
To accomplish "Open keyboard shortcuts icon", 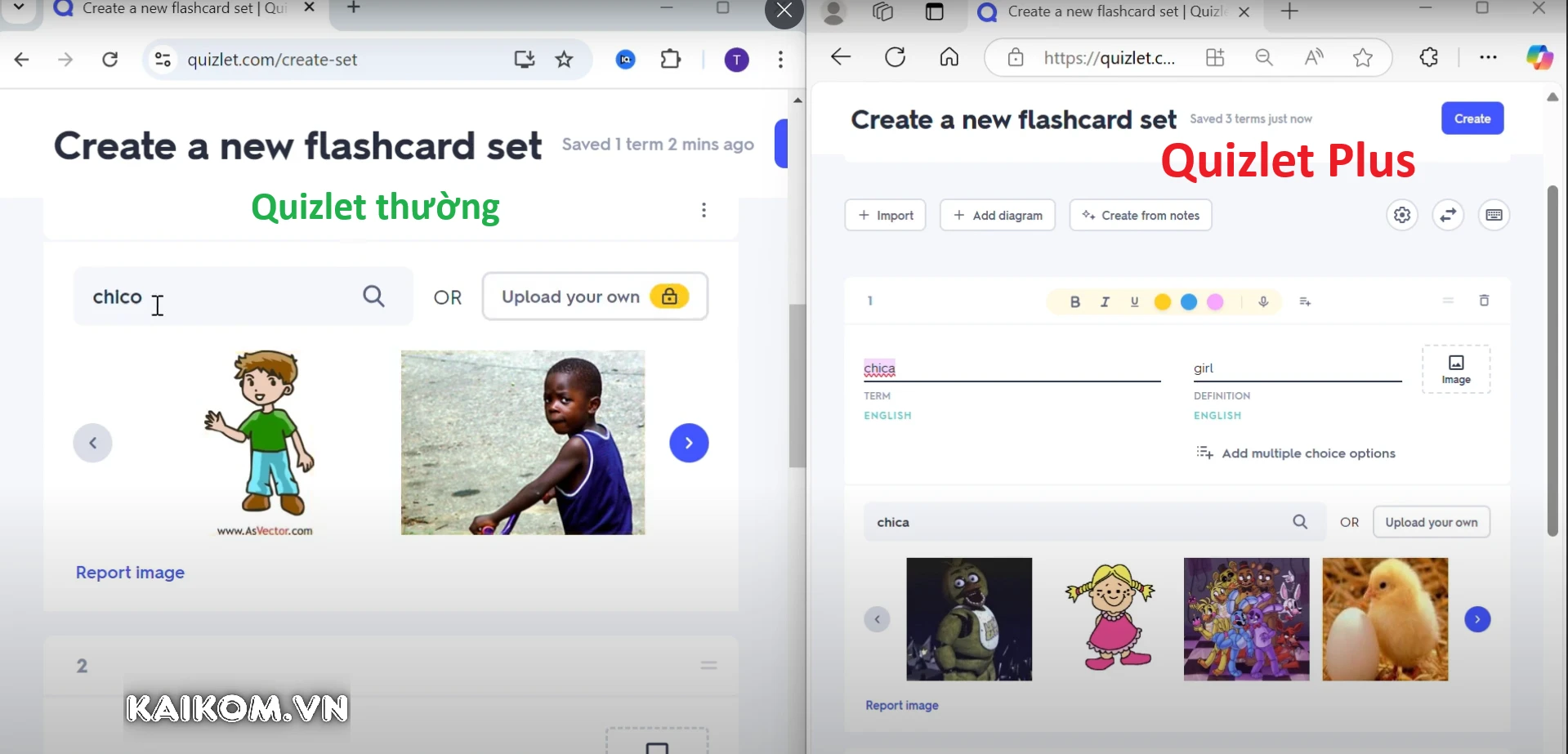I will click(1495, 215).
